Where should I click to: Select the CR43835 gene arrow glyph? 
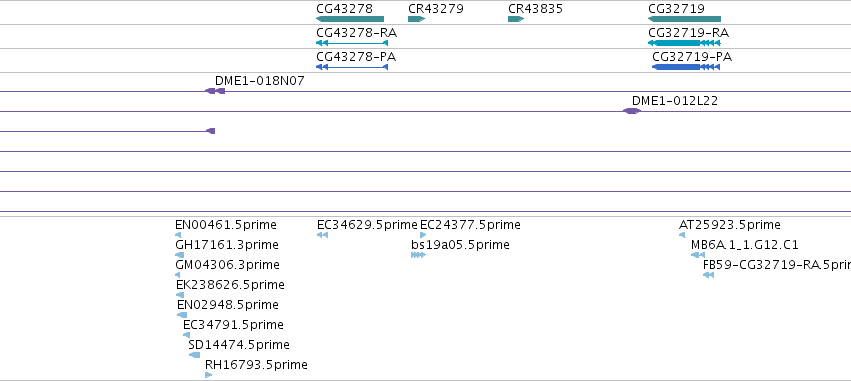click(516, 19)
